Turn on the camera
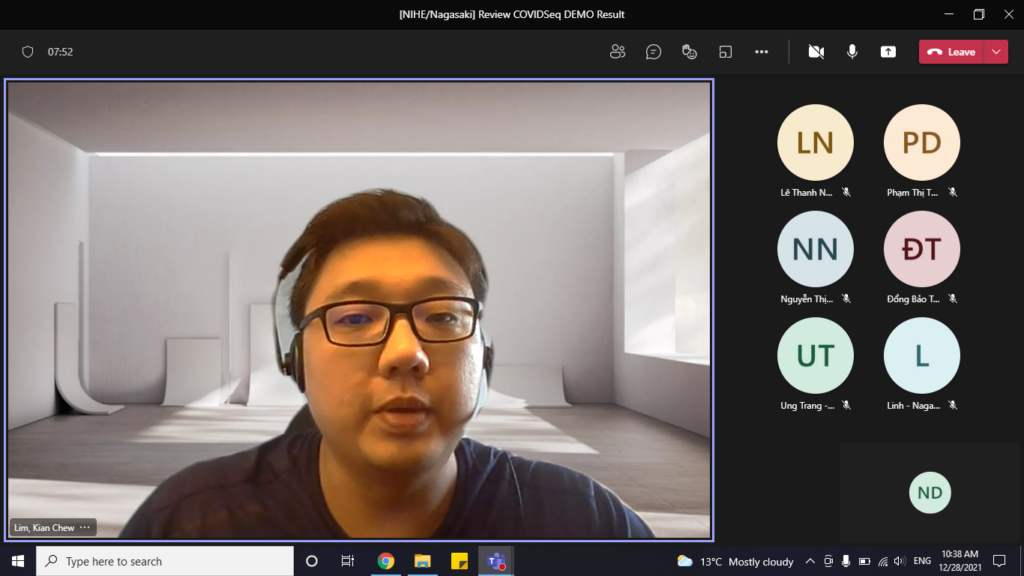The height and width of the screenshot is (576, 1024). pos(816,52)
